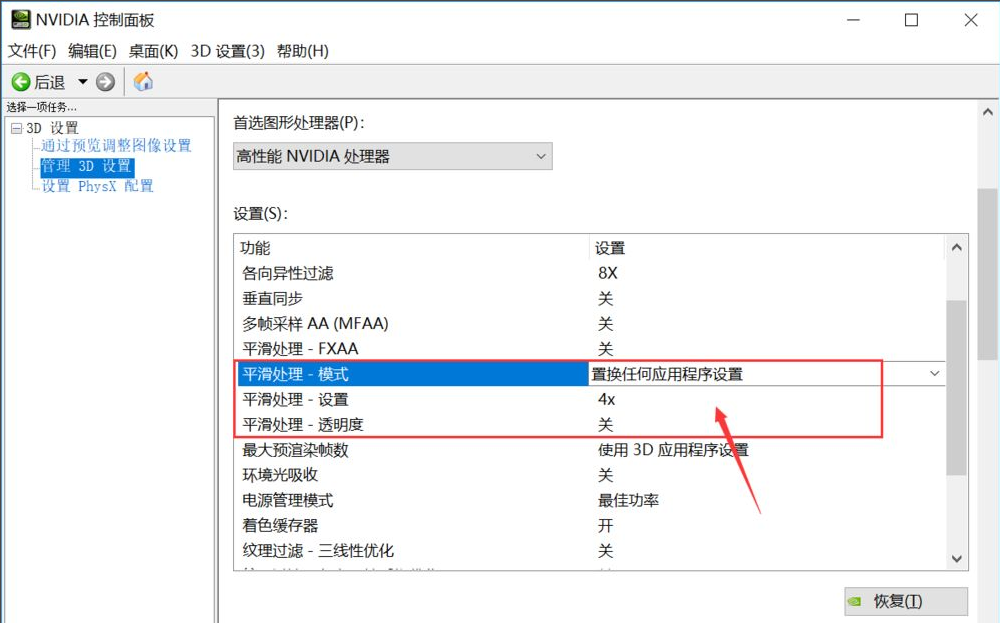The image size is (1000, 623).
Task: Open the 编辑(E) menu
Action: point(92,51)
